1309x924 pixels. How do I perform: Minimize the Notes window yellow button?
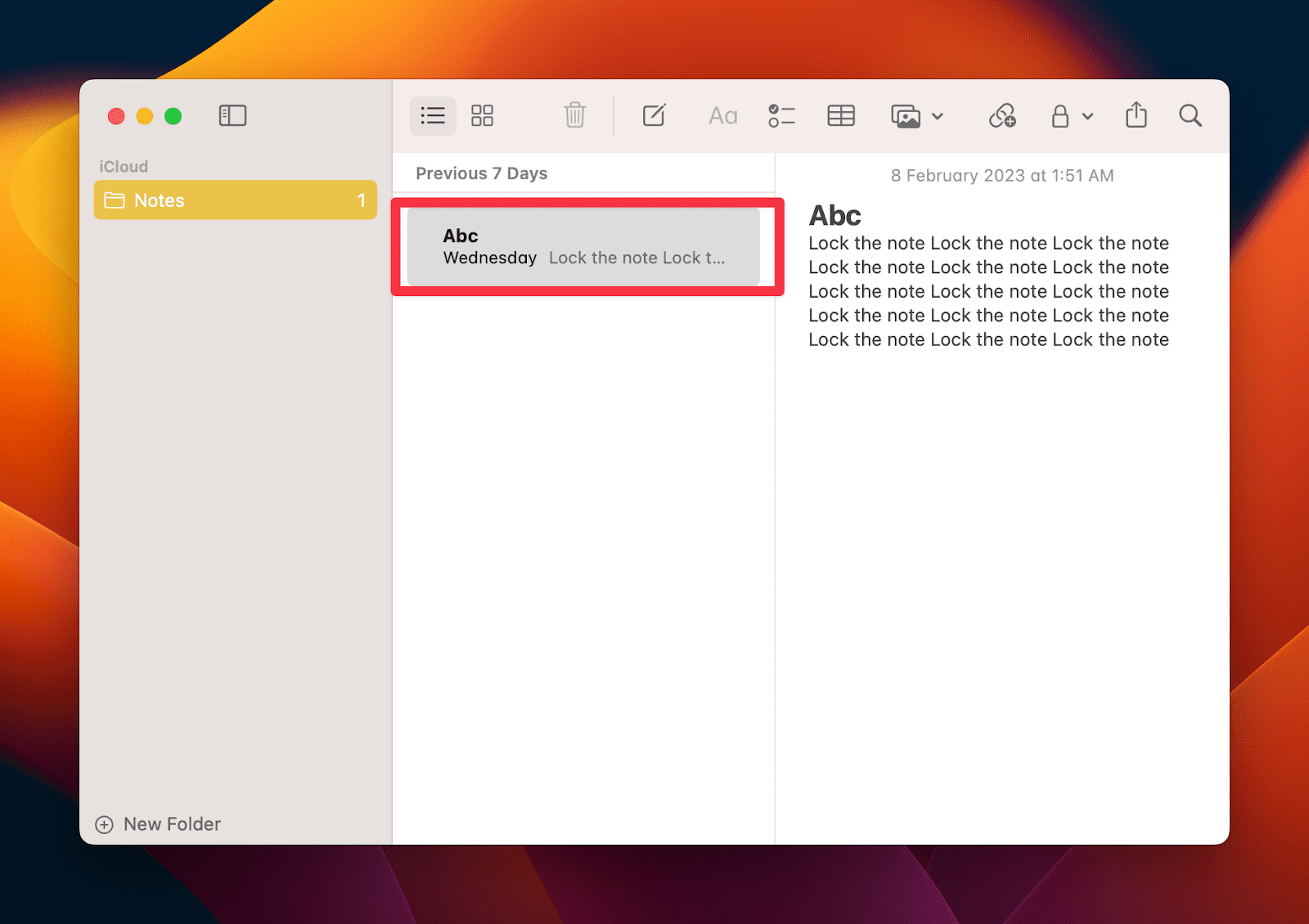click(x=145, y=116)
